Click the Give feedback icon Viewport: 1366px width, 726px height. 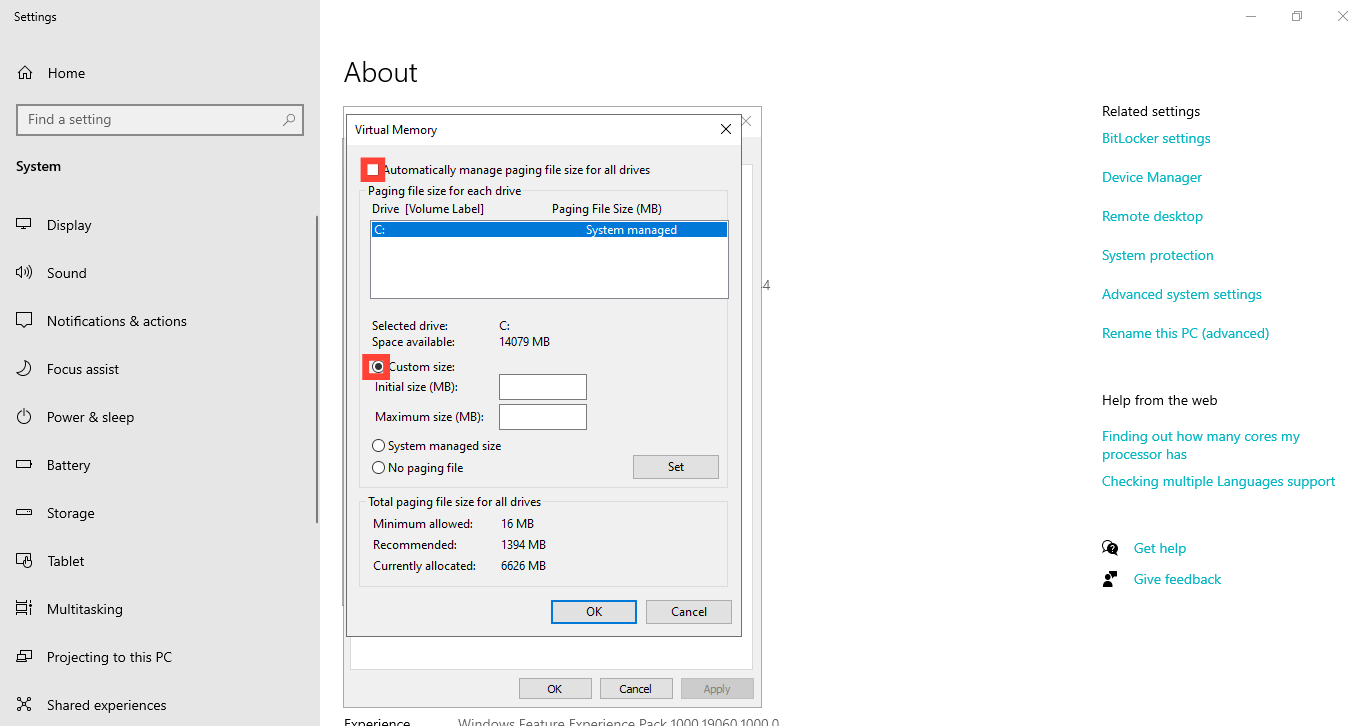[1110, 578]
